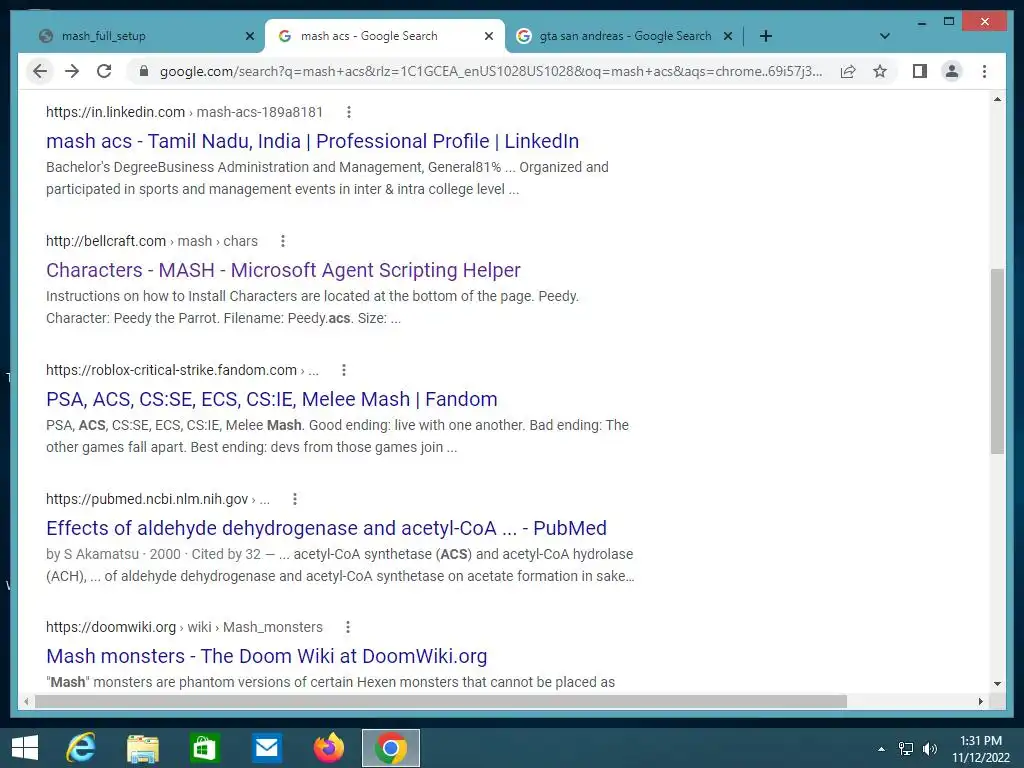Open a new browser tab
Screen dimensions: 1024x768
(766, 36)
